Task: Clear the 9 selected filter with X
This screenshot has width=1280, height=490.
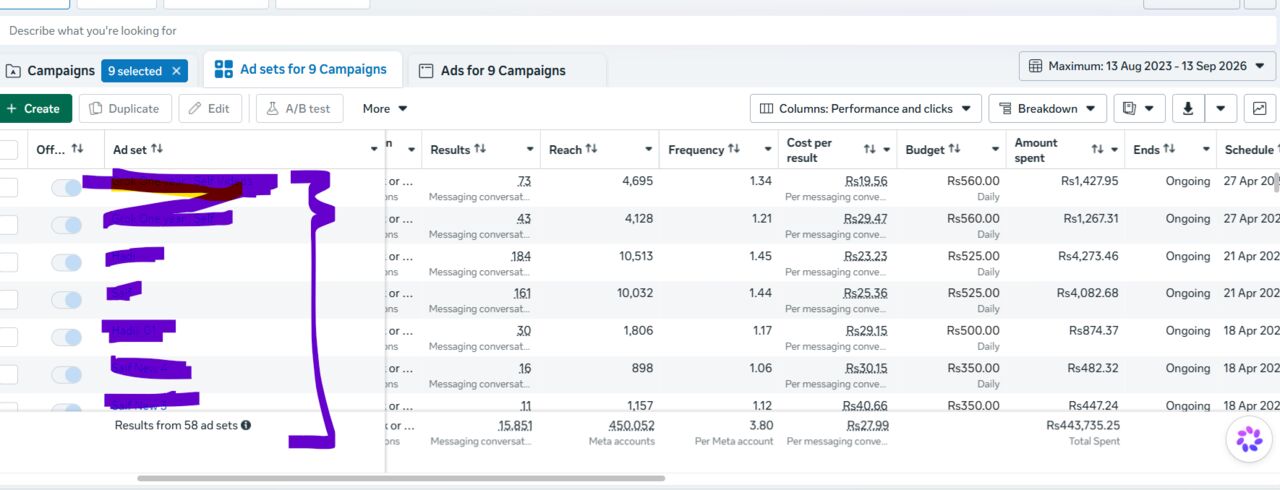Action: pyautogui.click(x=176, y=71)
